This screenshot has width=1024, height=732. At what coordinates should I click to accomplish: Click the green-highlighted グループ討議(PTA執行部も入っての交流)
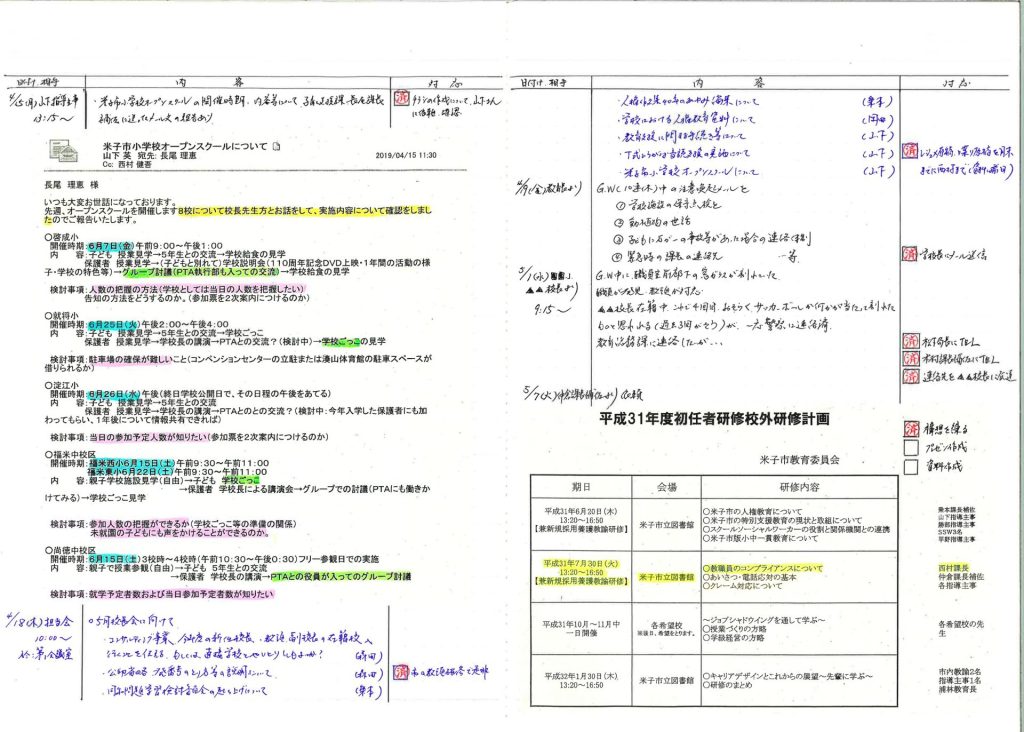(x=200, y=272)
